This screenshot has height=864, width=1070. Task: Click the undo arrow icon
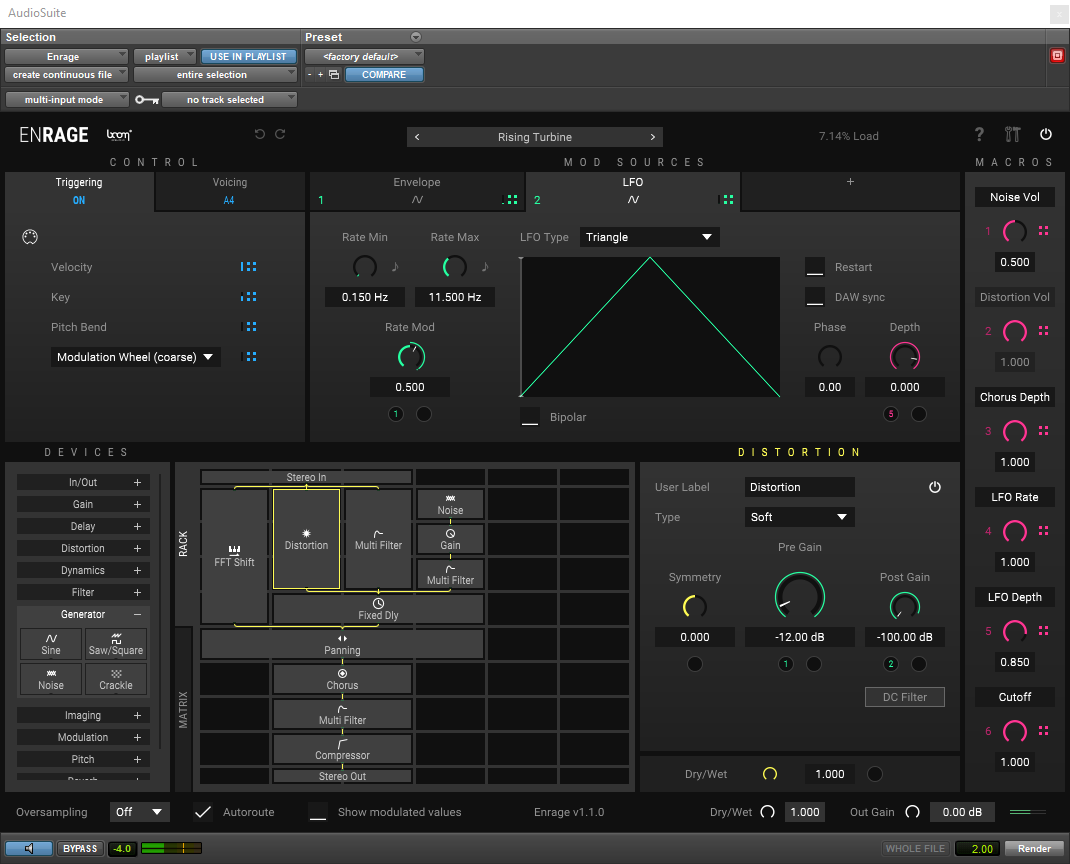[x=260, y=135]
